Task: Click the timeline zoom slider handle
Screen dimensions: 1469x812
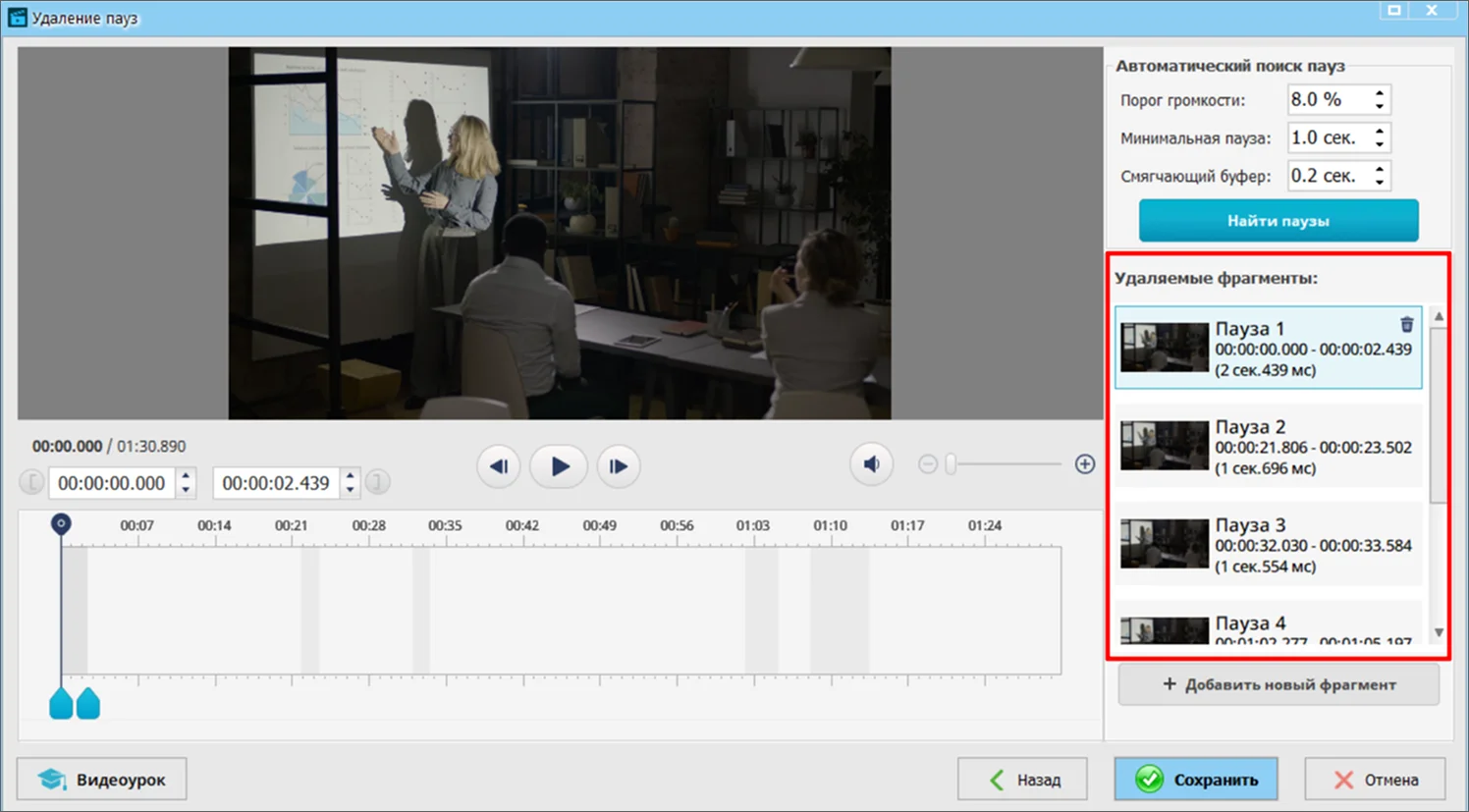Action: (x=951, y=464)
